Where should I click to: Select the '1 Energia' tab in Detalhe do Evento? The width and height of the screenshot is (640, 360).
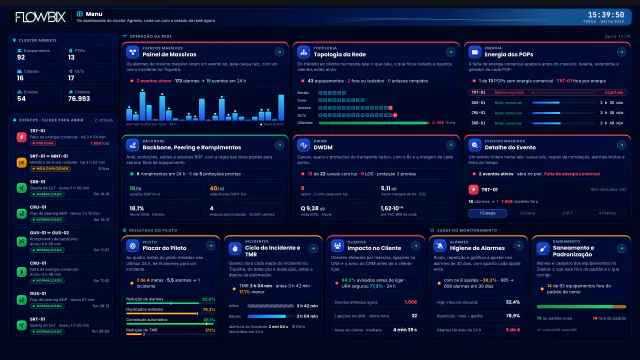487,213
